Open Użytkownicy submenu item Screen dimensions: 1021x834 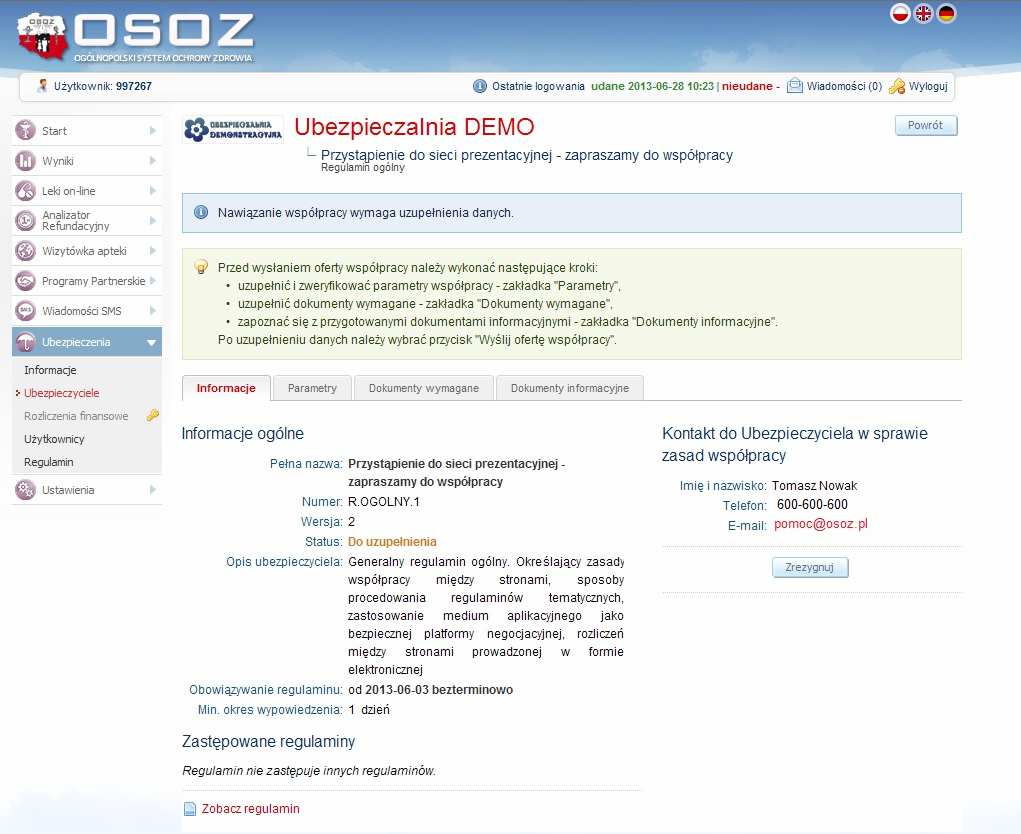54,439
